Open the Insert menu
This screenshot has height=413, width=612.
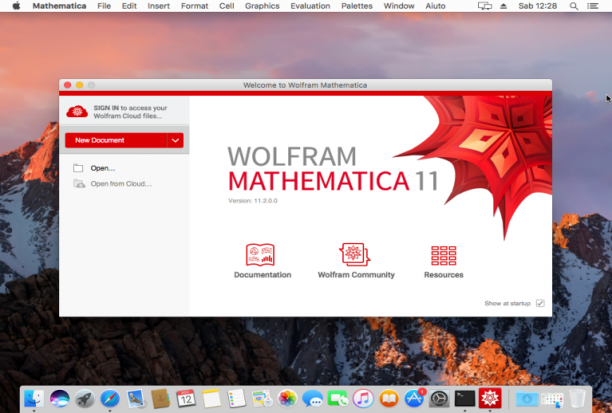coord(158,6)
